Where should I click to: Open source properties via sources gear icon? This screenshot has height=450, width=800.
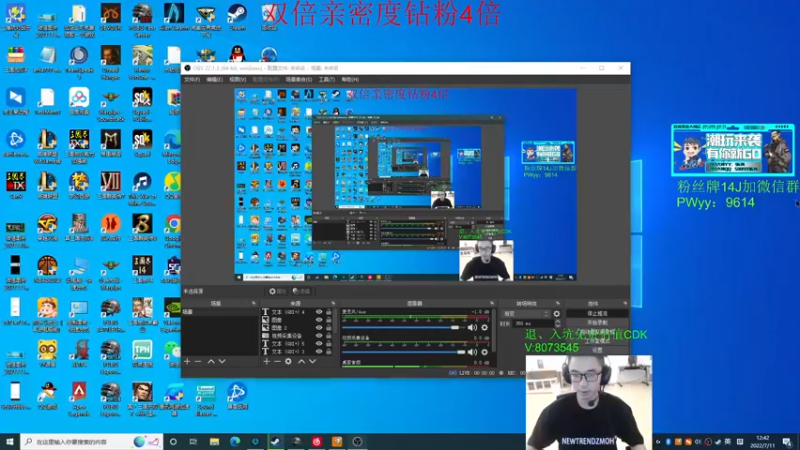pos(288,362)
